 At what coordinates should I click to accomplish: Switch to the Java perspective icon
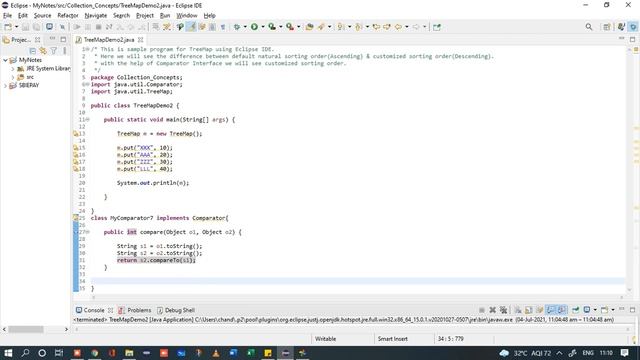(621, 27)
